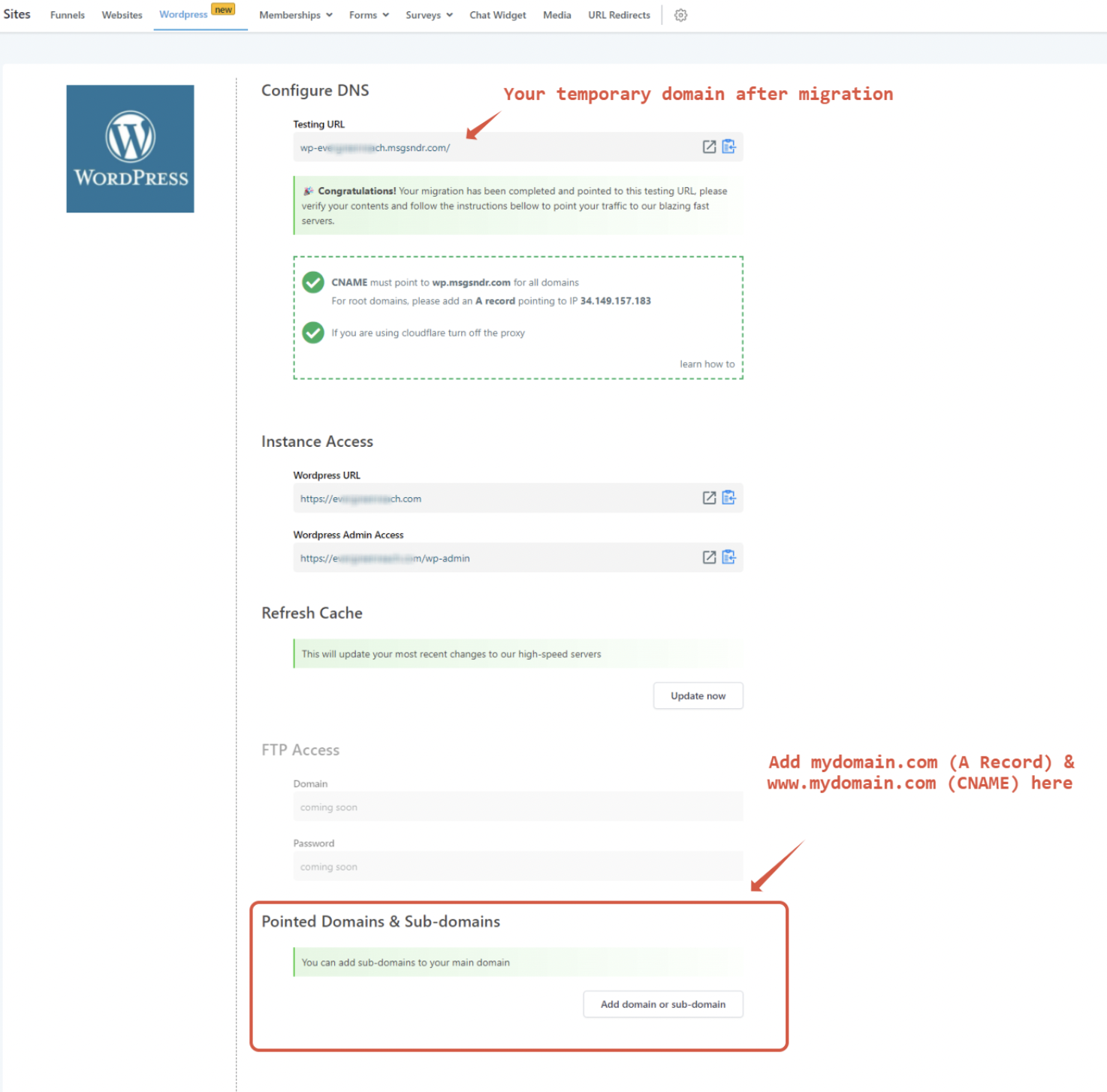The height and width of the screenshot is (1092, 1107).
Task: Click the FTP Access heading
Action: point(300,750)
